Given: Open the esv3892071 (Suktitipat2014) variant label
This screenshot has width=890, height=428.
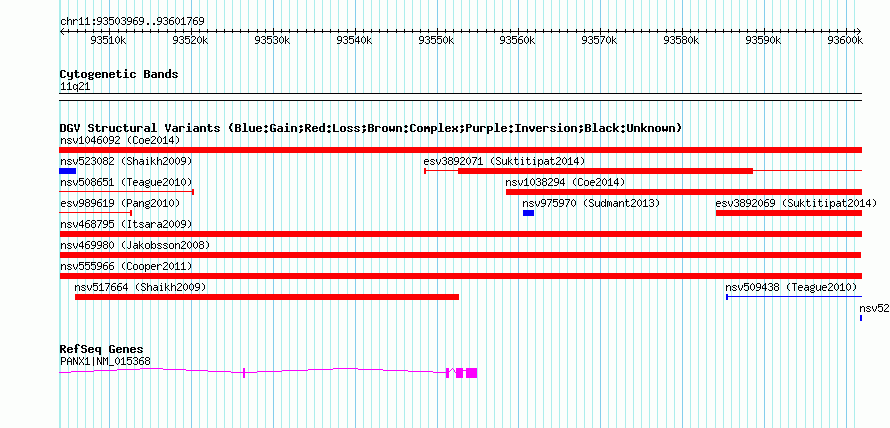Looking at the screenshot, I should [x=504, y=161].
